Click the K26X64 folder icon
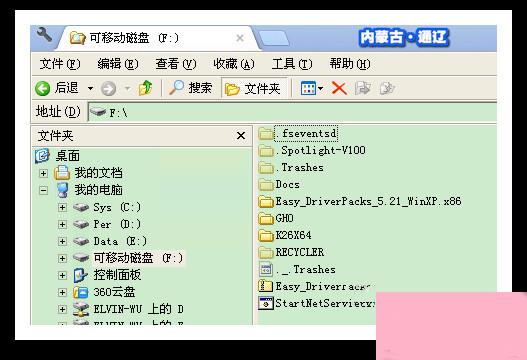This screenshot has height=360, width=527. (x=266, y=236)
